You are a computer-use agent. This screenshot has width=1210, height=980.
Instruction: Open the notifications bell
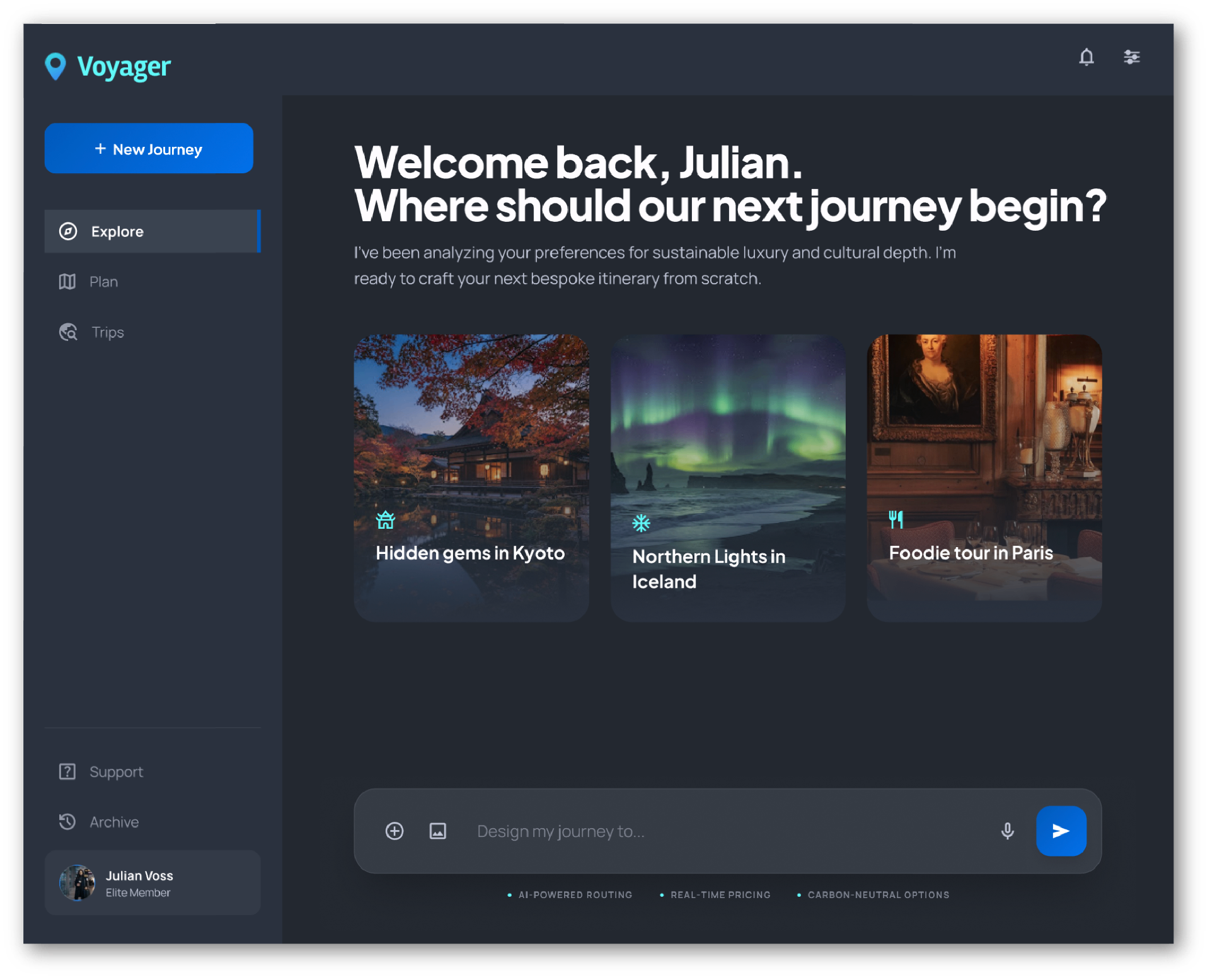[1086, 57]
